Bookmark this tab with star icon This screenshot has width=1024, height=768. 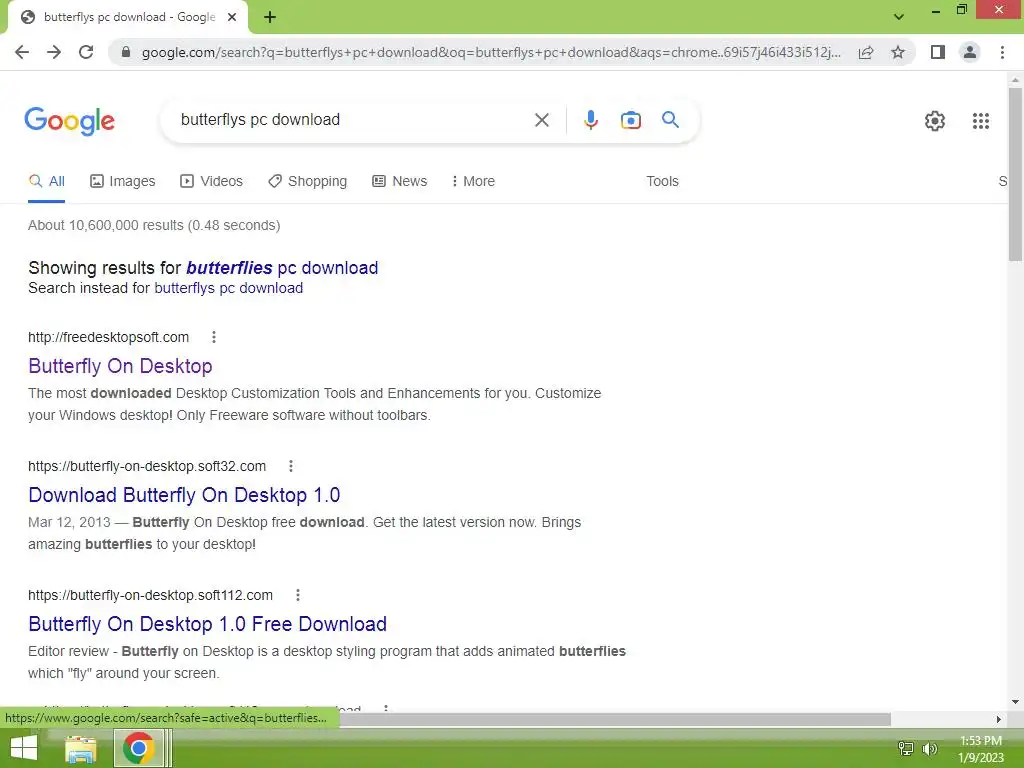[x=898, y=52]
